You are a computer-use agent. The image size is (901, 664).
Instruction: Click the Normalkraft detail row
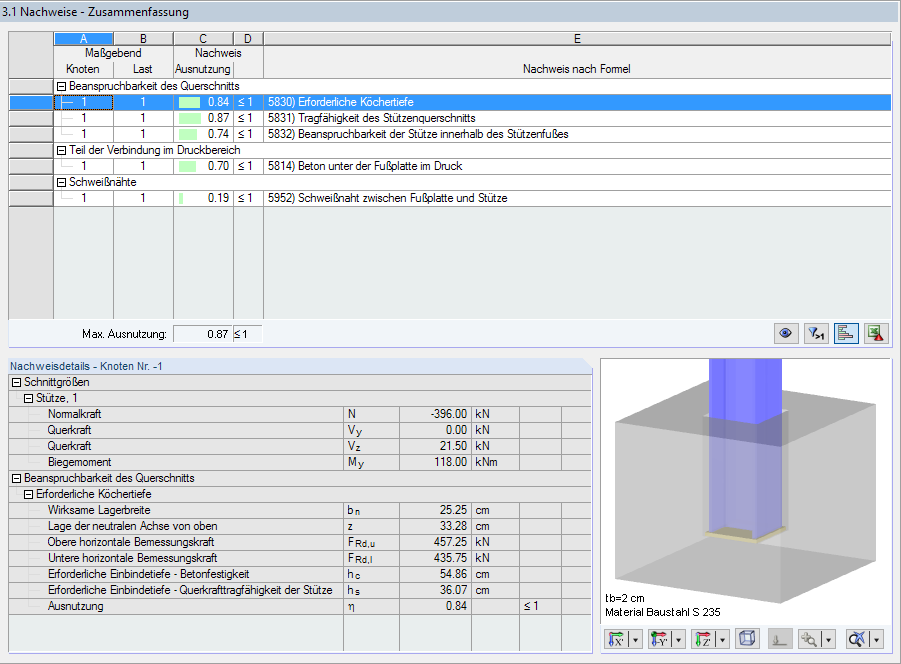click(x=300, y=414)
